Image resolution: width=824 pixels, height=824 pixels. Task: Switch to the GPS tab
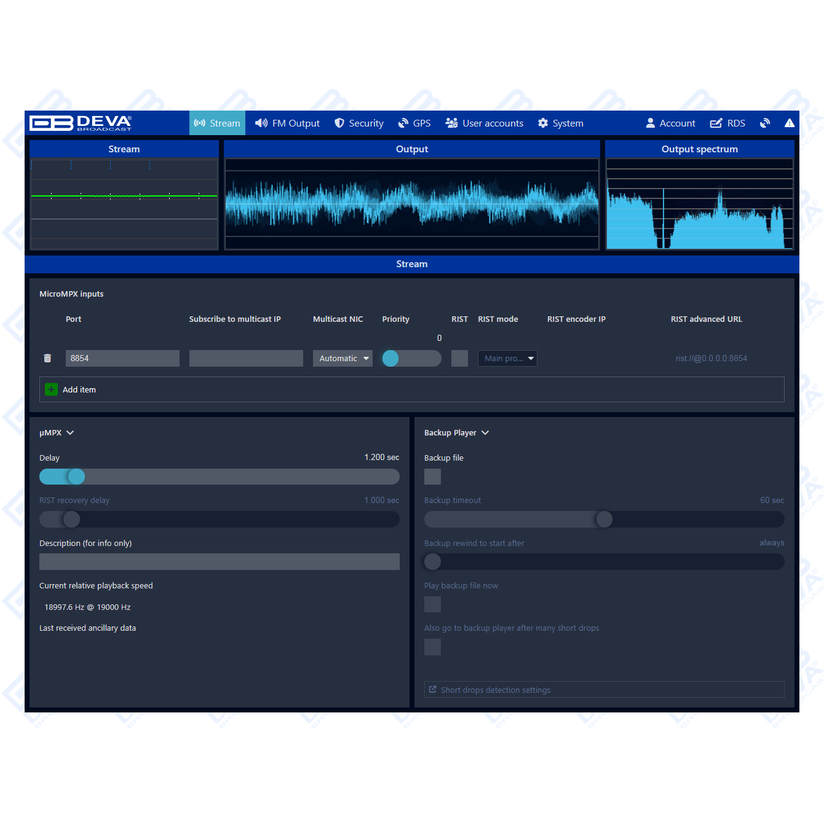pyautogui.click(x=414, y=123)
